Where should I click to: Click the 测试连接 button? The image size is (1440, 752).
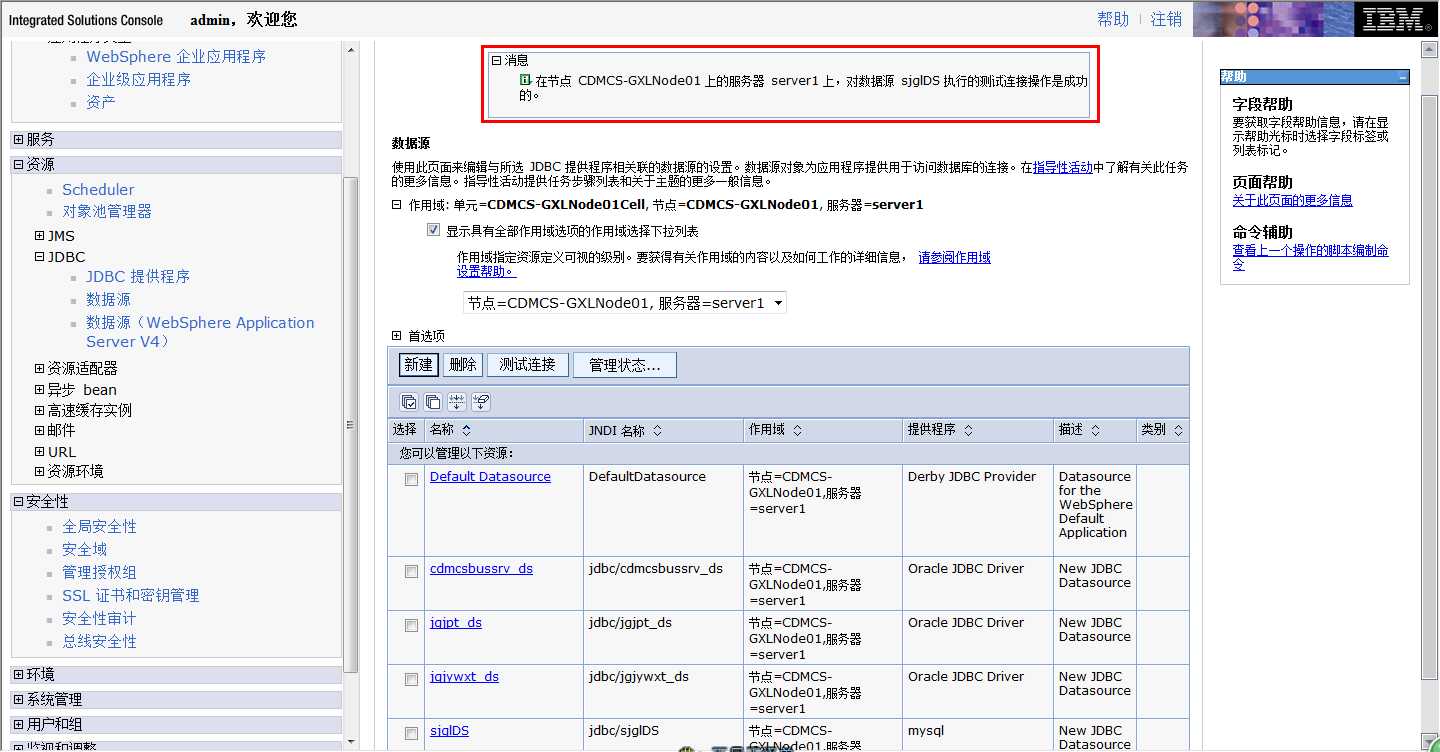527,365
